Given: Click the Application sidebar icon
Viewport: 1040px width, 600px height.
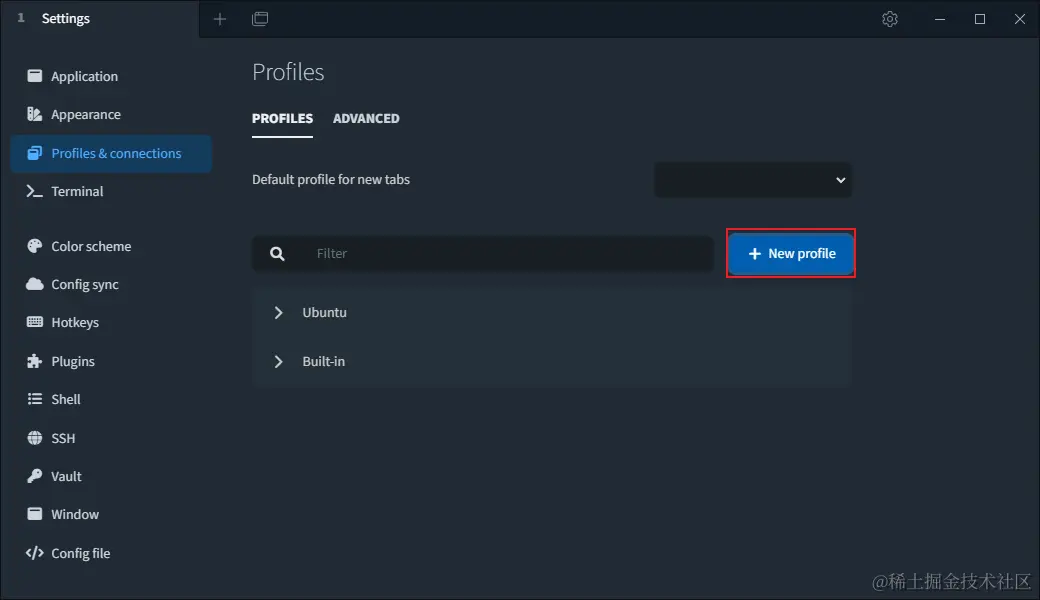Looking at the screenshot, I should tap(34, 76).
